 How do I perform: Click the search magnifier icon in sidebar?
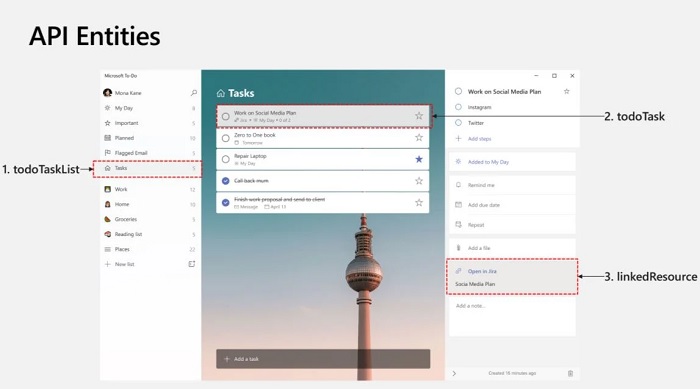pos(194,93)
